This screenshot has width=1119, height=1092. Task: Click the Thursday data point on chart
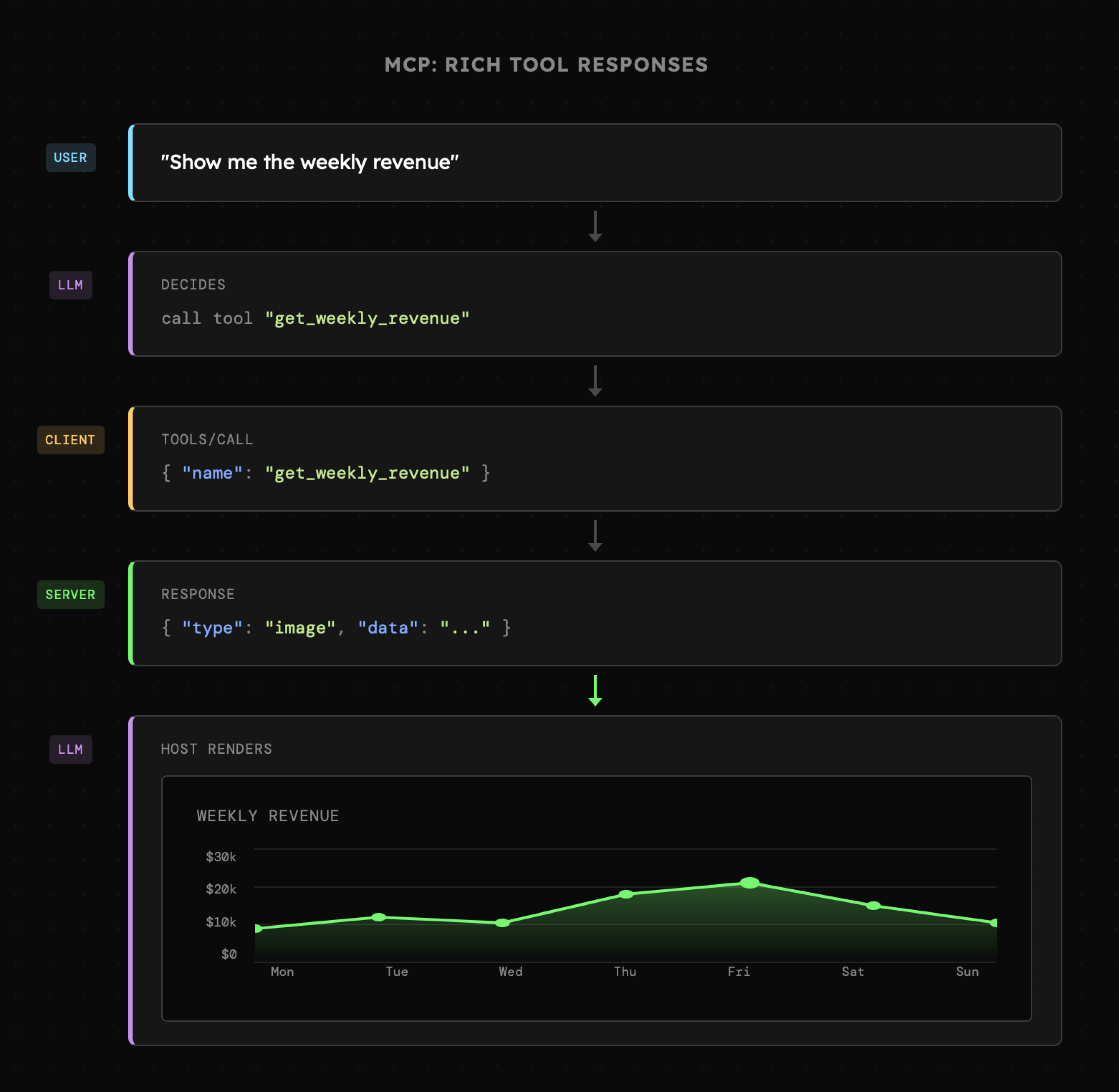coord(626,894)
